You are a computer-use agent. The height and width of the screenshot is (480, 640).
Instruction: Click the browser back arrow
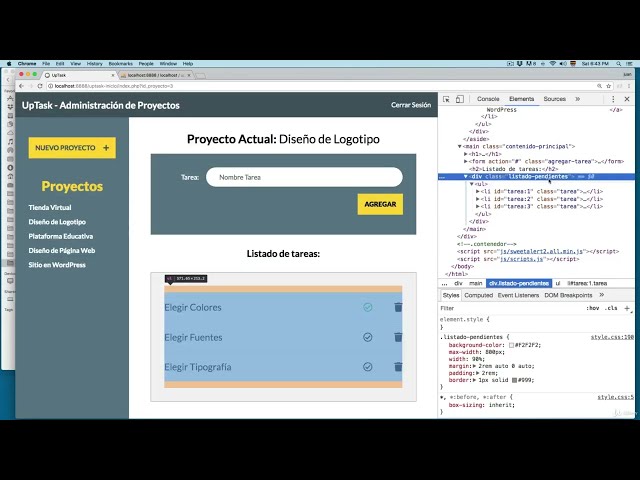(21, 86)
